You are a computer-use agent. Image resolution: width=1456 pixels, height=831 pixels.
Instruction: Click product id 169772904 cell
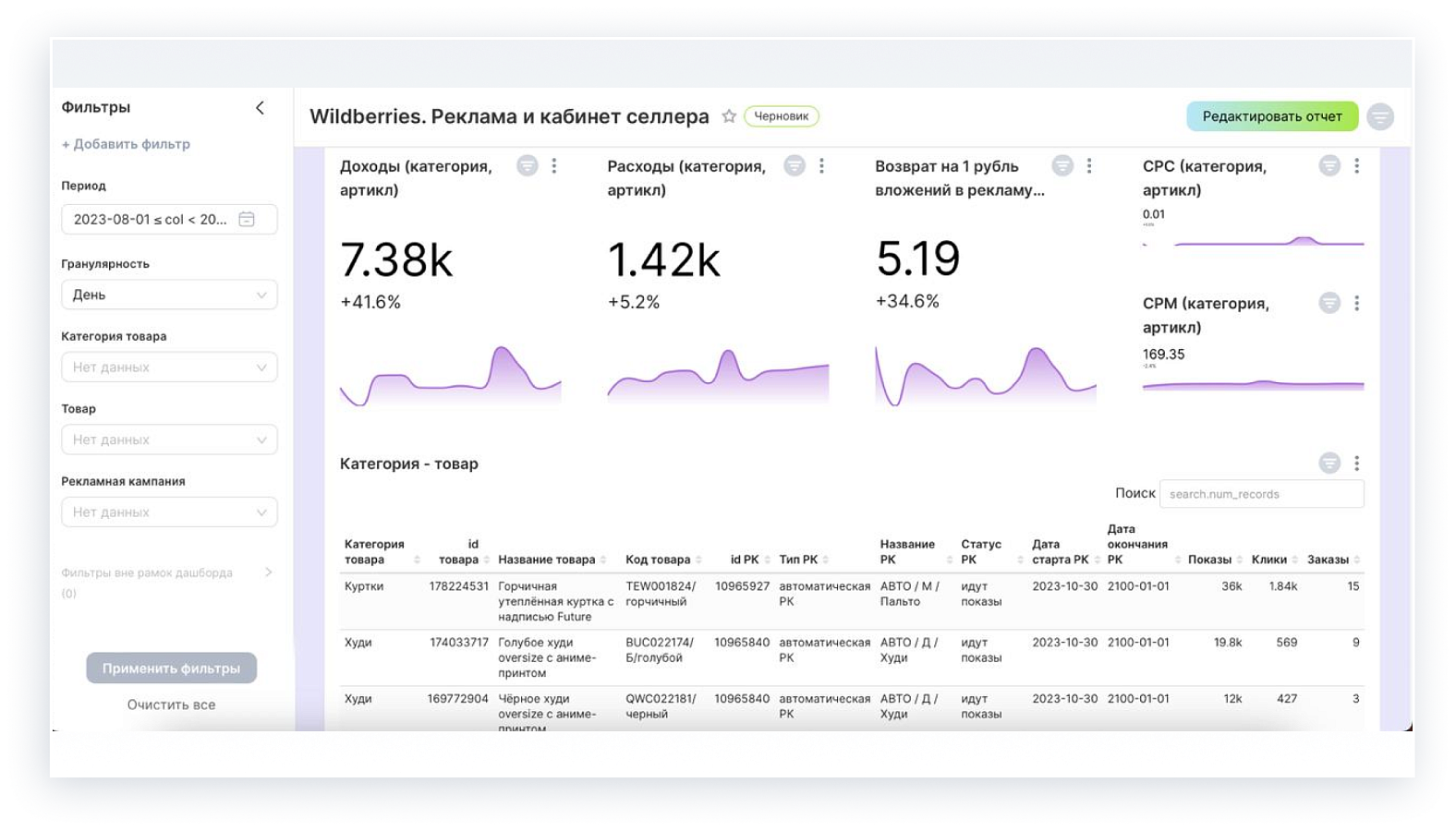coord(457,699)
